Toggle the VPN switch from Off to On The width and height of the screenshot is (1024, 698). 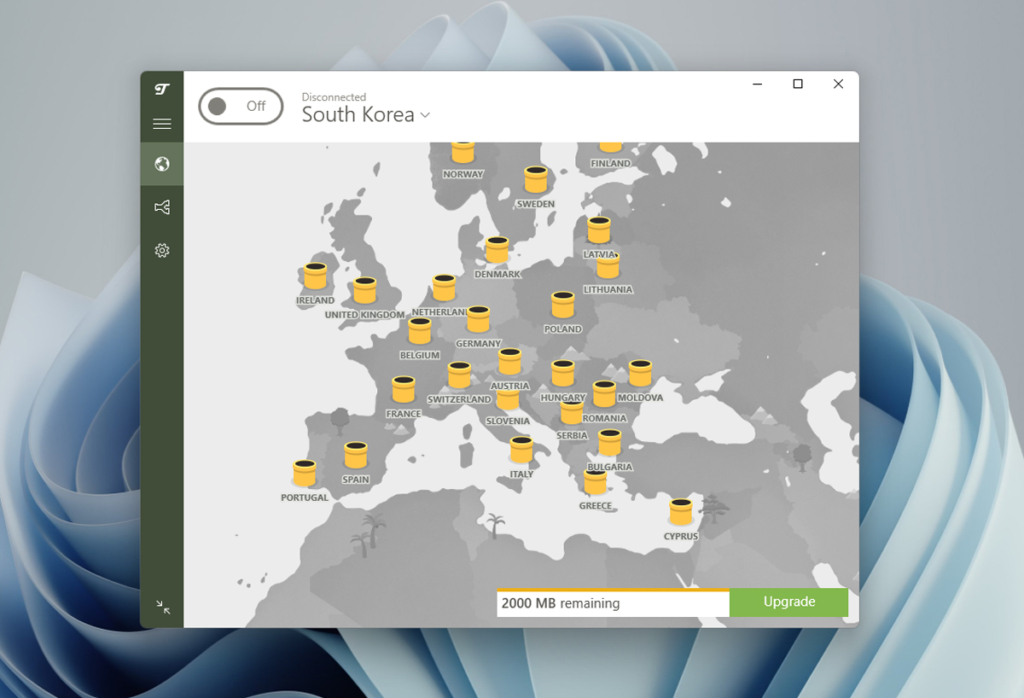(x=240, y=106)
